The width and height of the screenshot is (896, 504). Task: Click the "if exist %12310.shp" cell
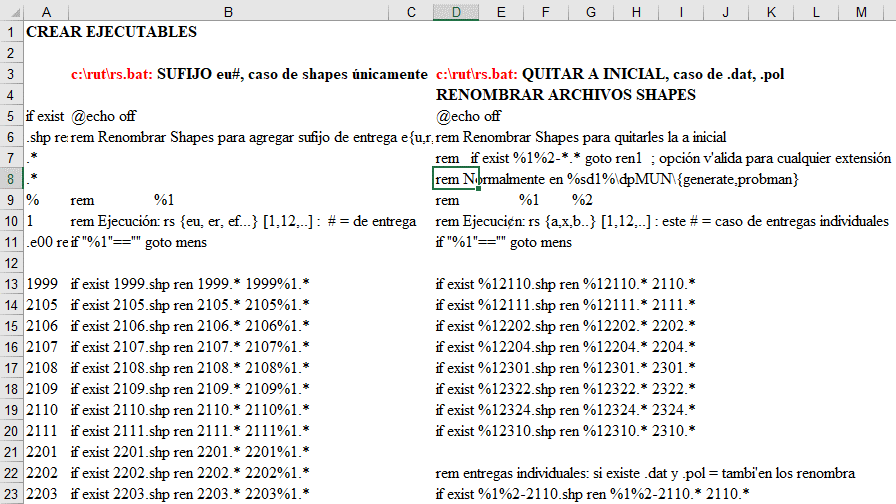click(x=565, y=431)
